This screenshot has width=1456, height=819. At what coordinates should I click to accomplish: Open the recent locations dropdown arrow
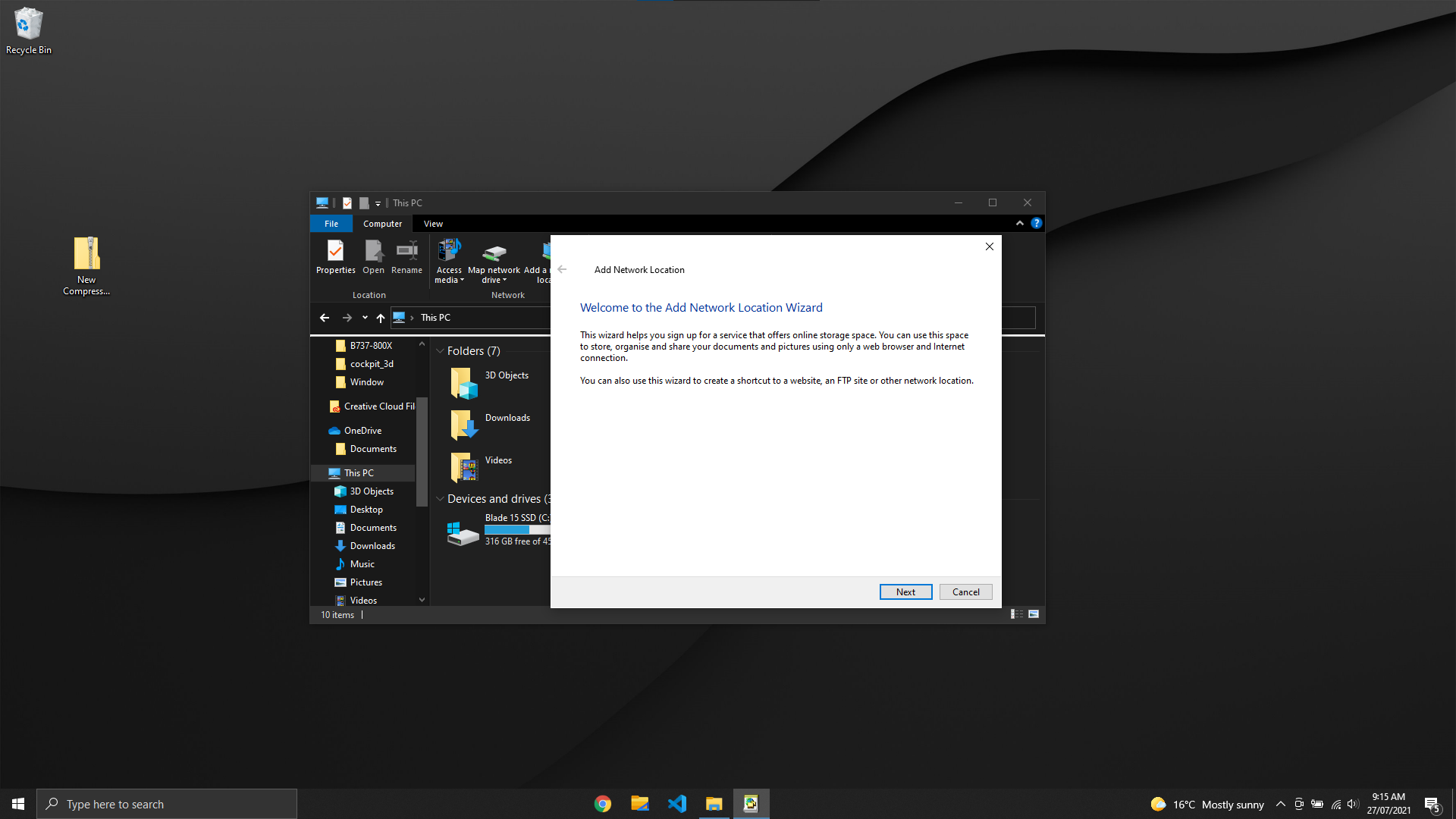(x=365, y=318)
